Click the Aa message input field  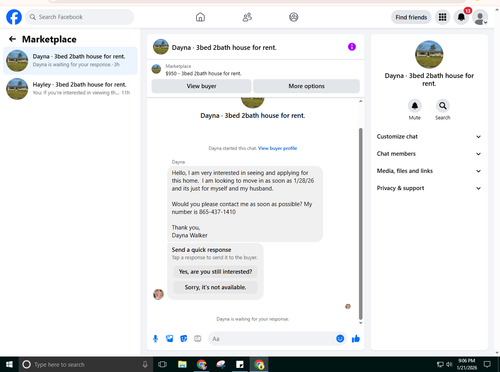(272, 339)
